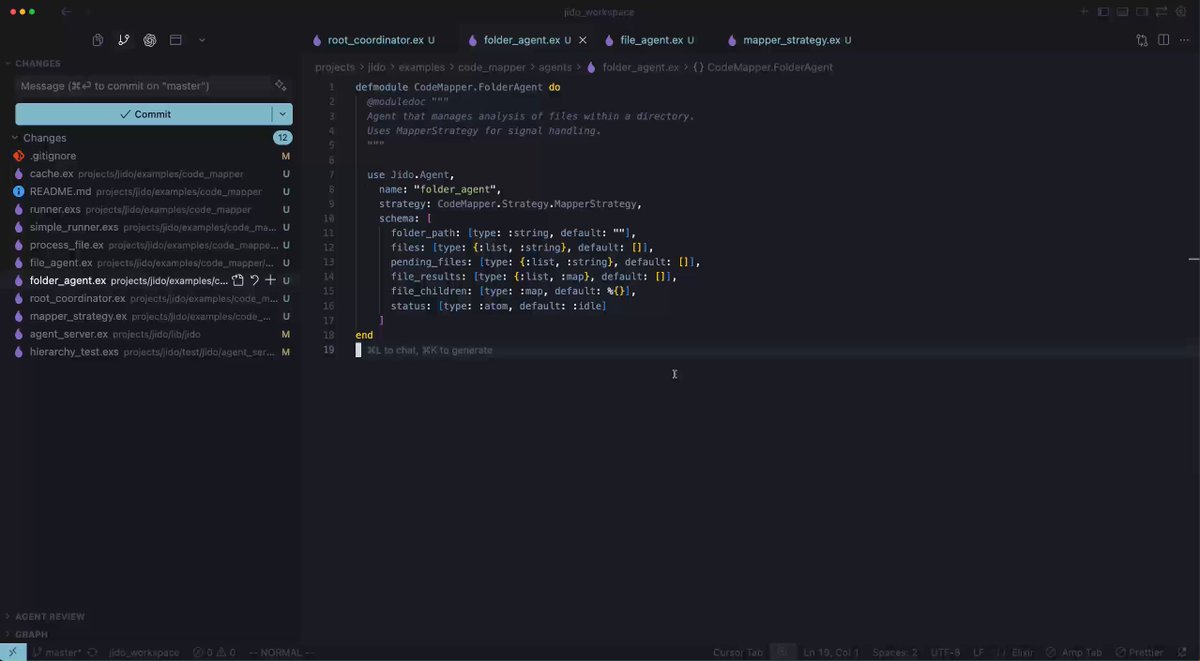Open the window-layout view icon in the sidebar
This screenshot has height=661, width=1200.
point(176,40)
